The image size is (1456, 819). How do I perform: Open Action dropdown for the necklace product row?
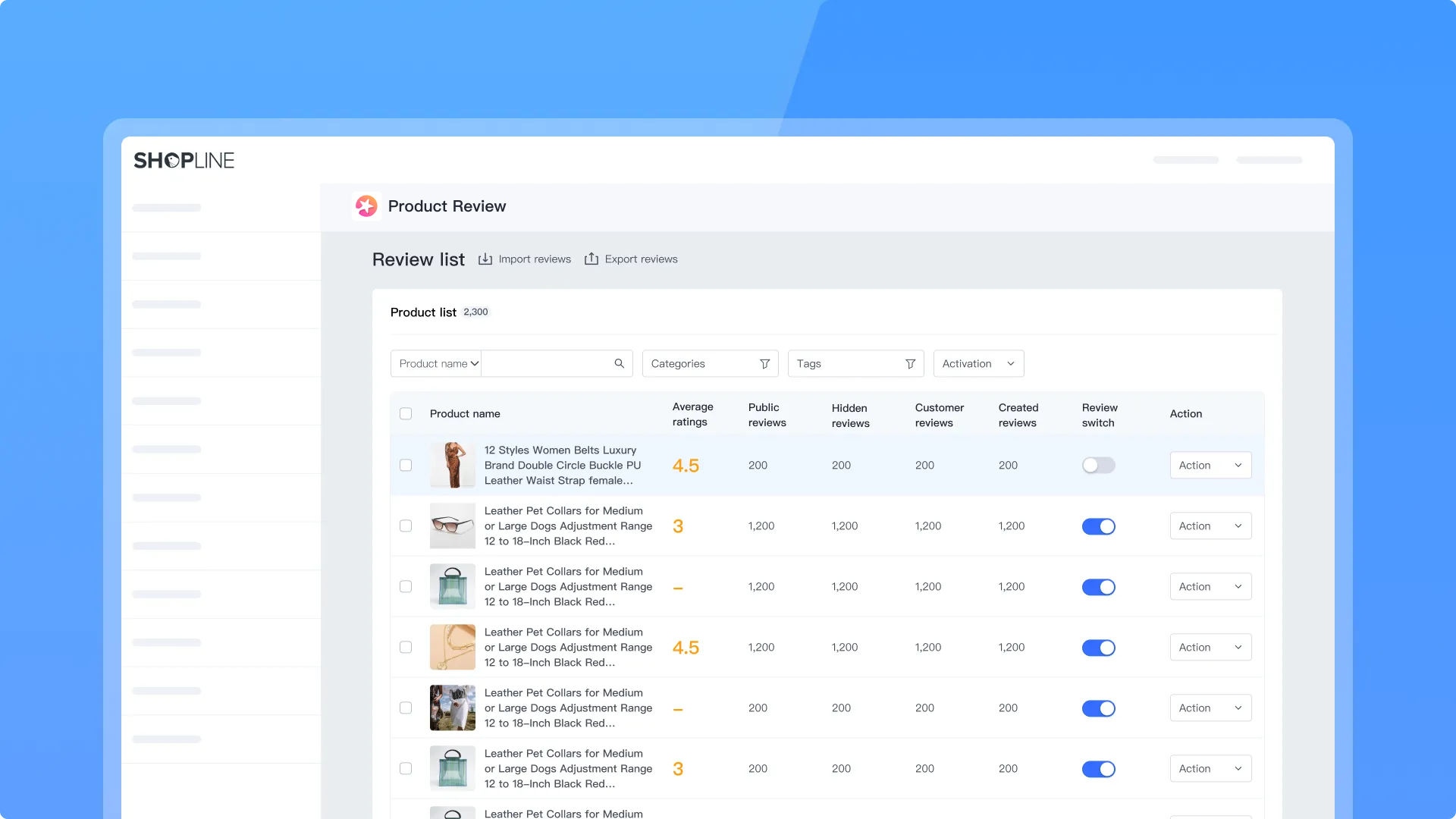(x=1210, y=648)
